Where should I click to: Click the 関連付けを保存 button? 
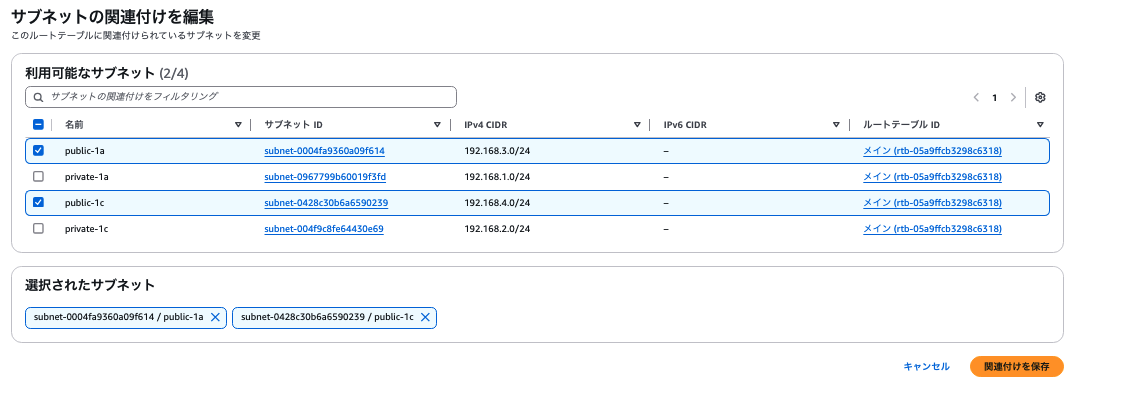[x=1017, y=366]
